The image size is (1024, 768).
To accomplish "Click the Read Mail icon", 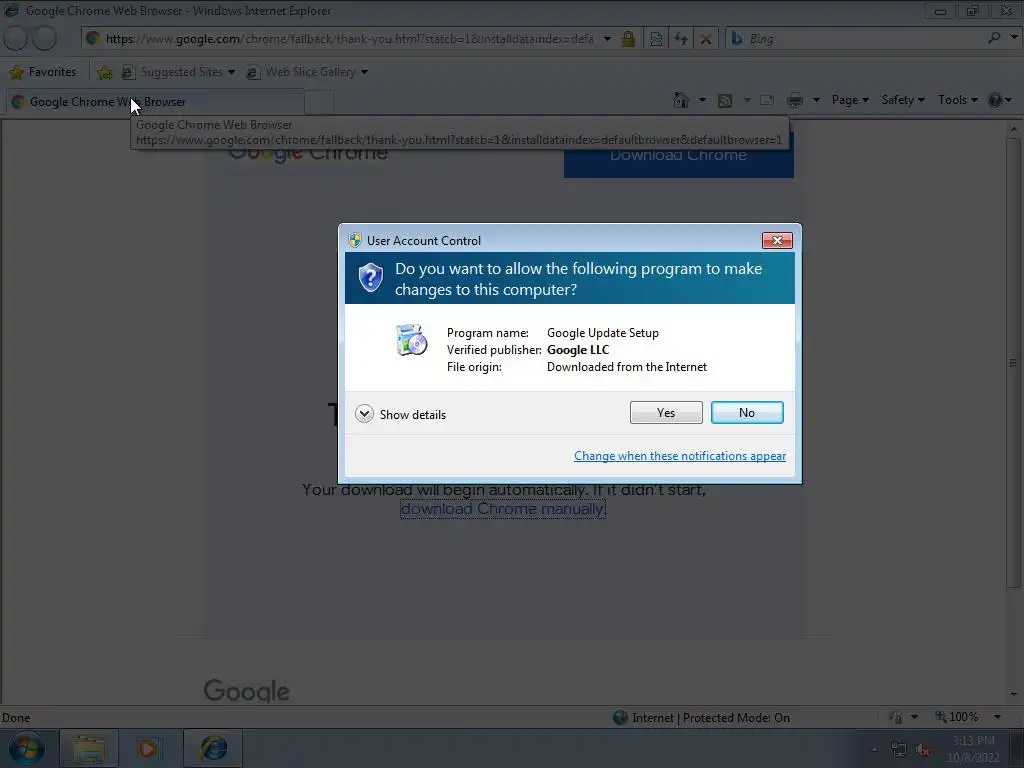I will [767, 100].
